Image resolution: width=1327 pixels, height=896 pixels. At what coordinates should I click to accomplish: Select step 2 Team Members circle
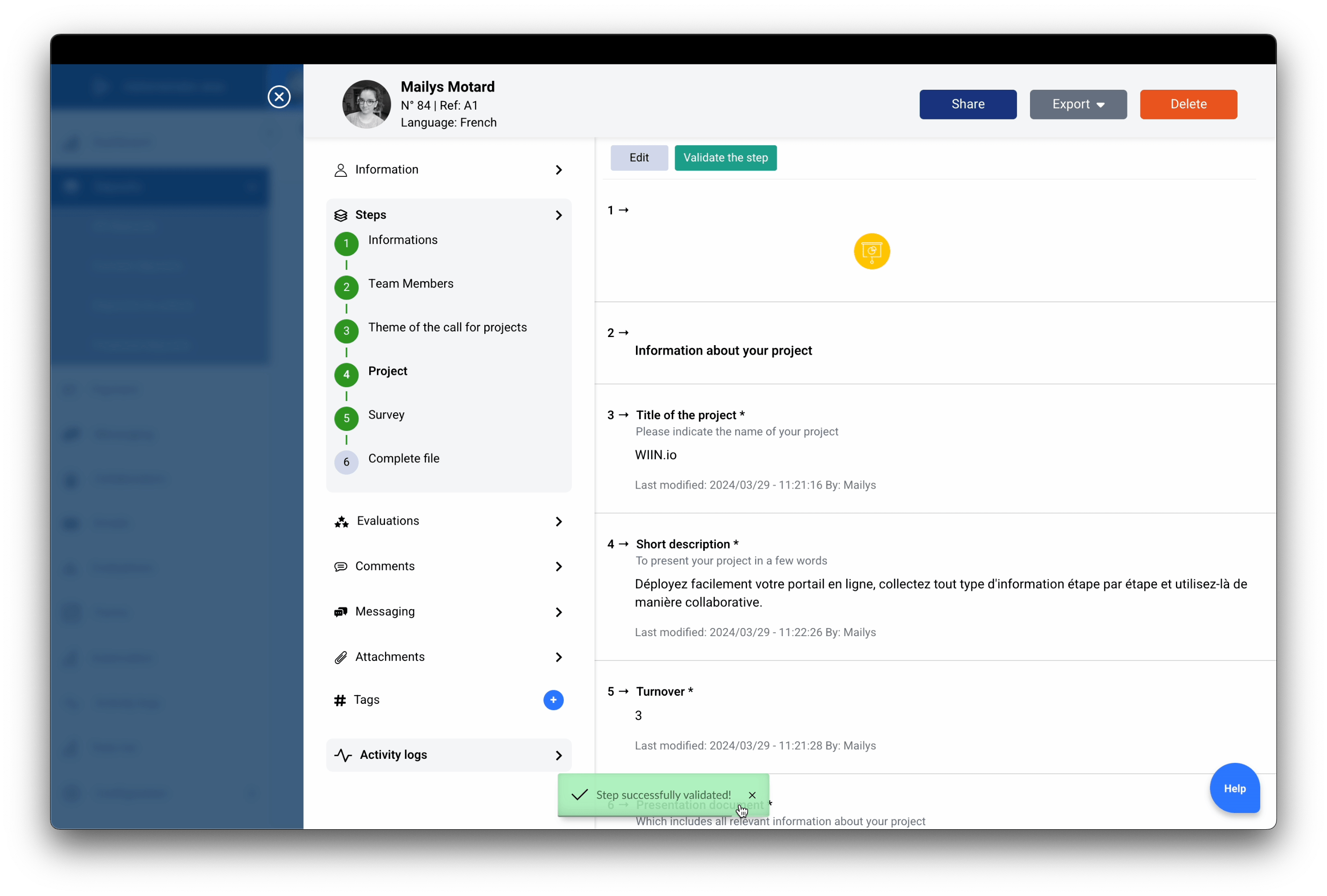click(346, 287)
